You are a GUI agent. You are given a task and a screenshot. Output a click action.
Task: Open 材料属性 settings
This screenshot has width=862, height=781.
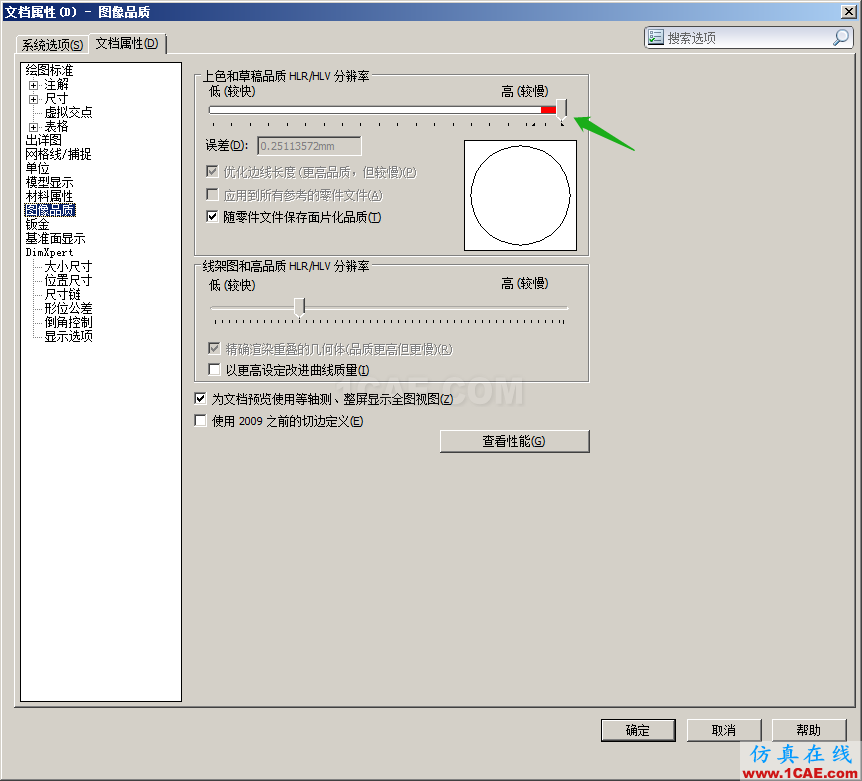point(49,197)
